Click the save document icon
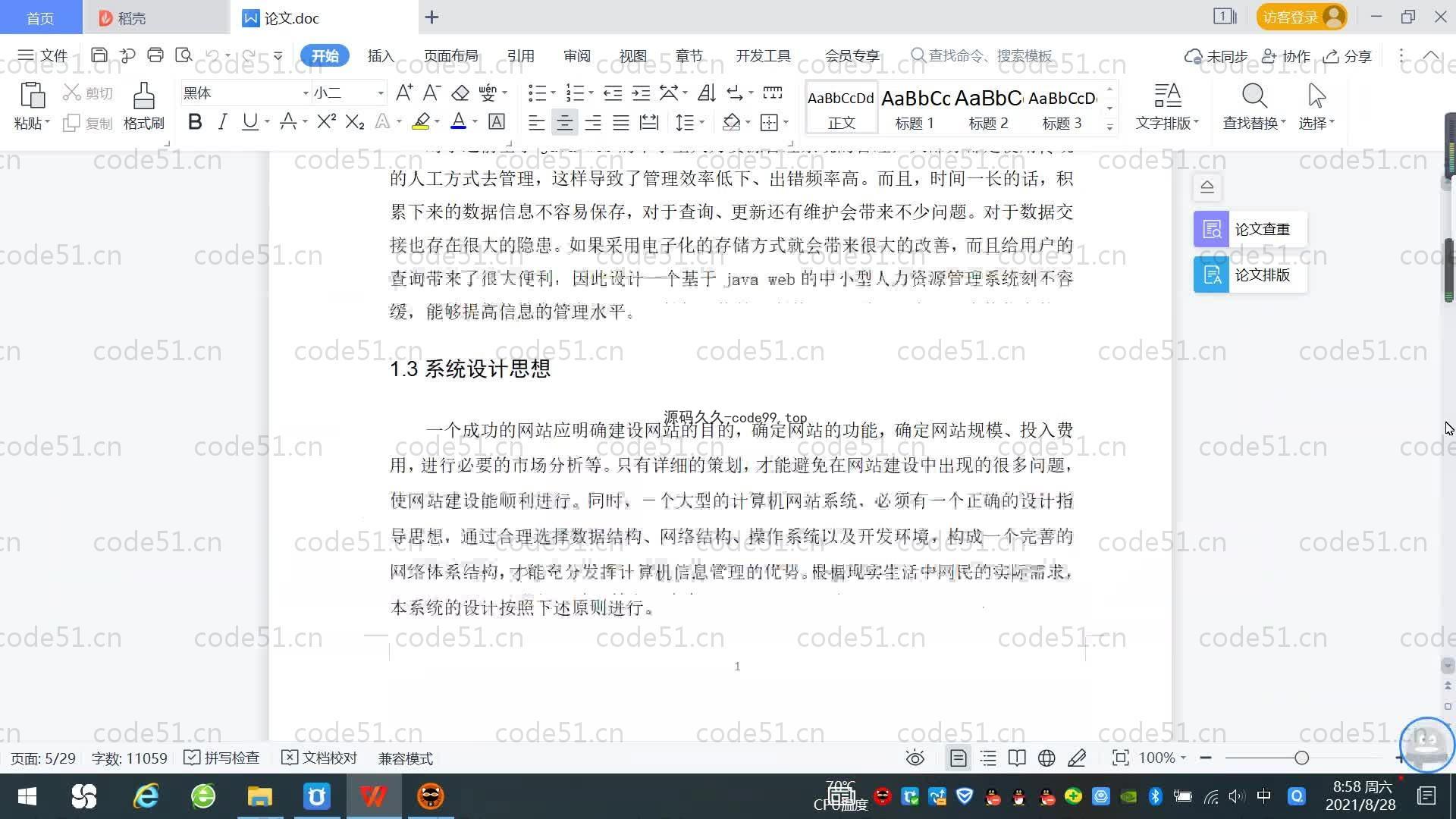Screen dimensions: 1456x819 [99, 55]
